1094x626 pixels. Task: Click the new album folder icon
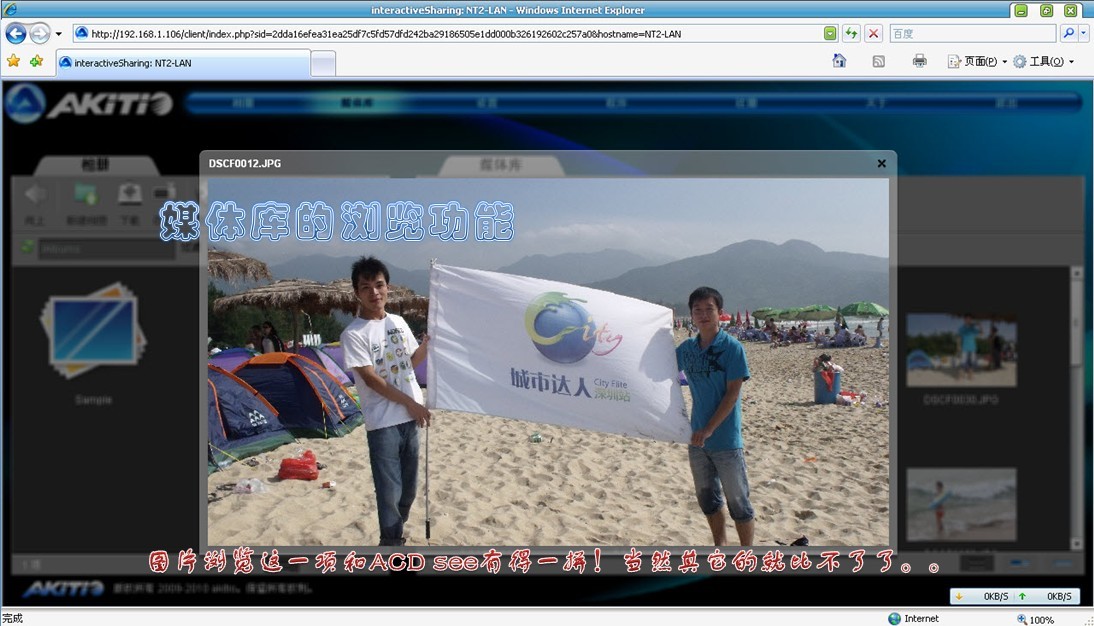click(86, 194)
